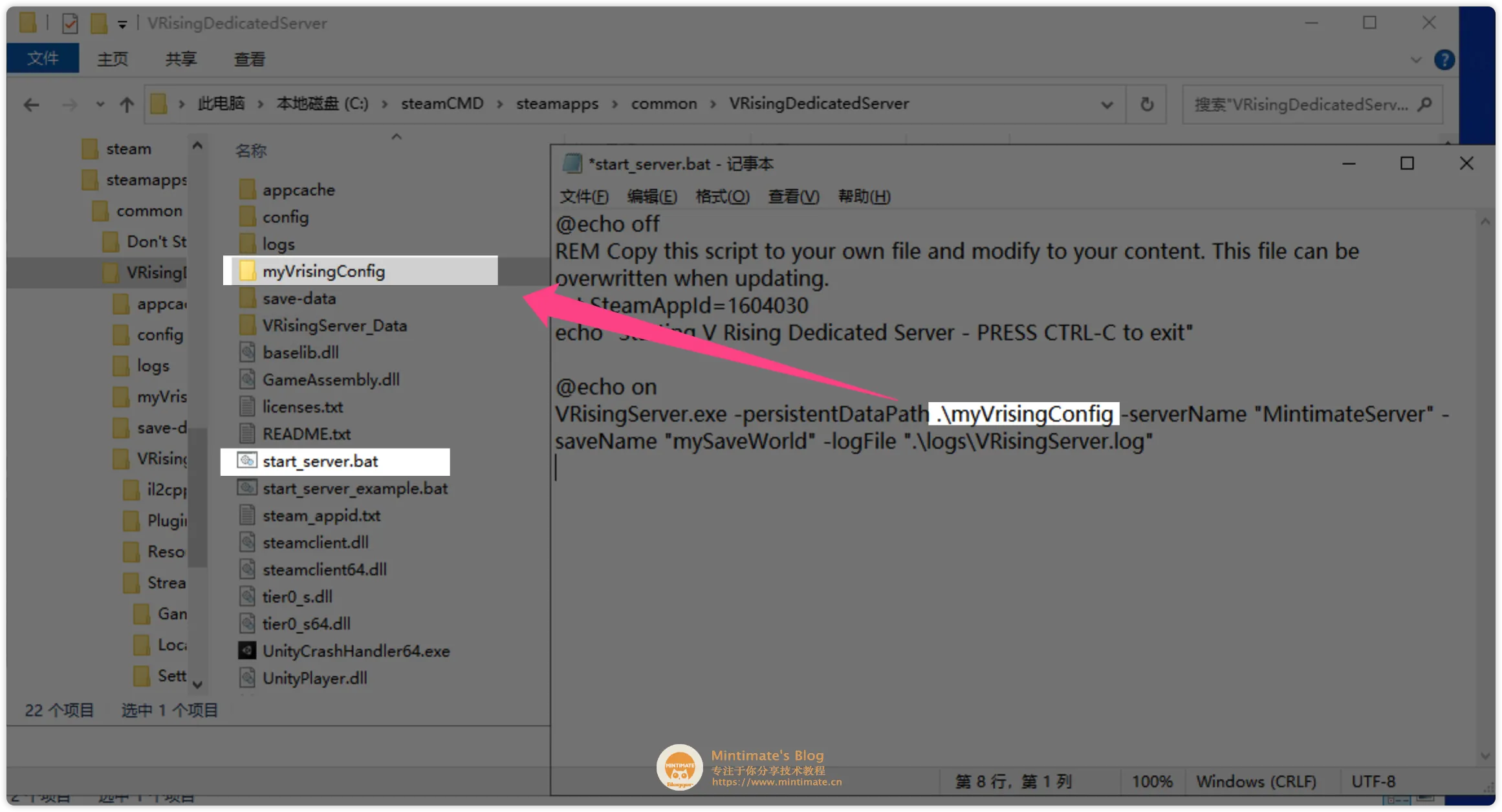1502x812 pixels.
Task: Open the 文件 tab in Explorer
Action: (43, 59)
